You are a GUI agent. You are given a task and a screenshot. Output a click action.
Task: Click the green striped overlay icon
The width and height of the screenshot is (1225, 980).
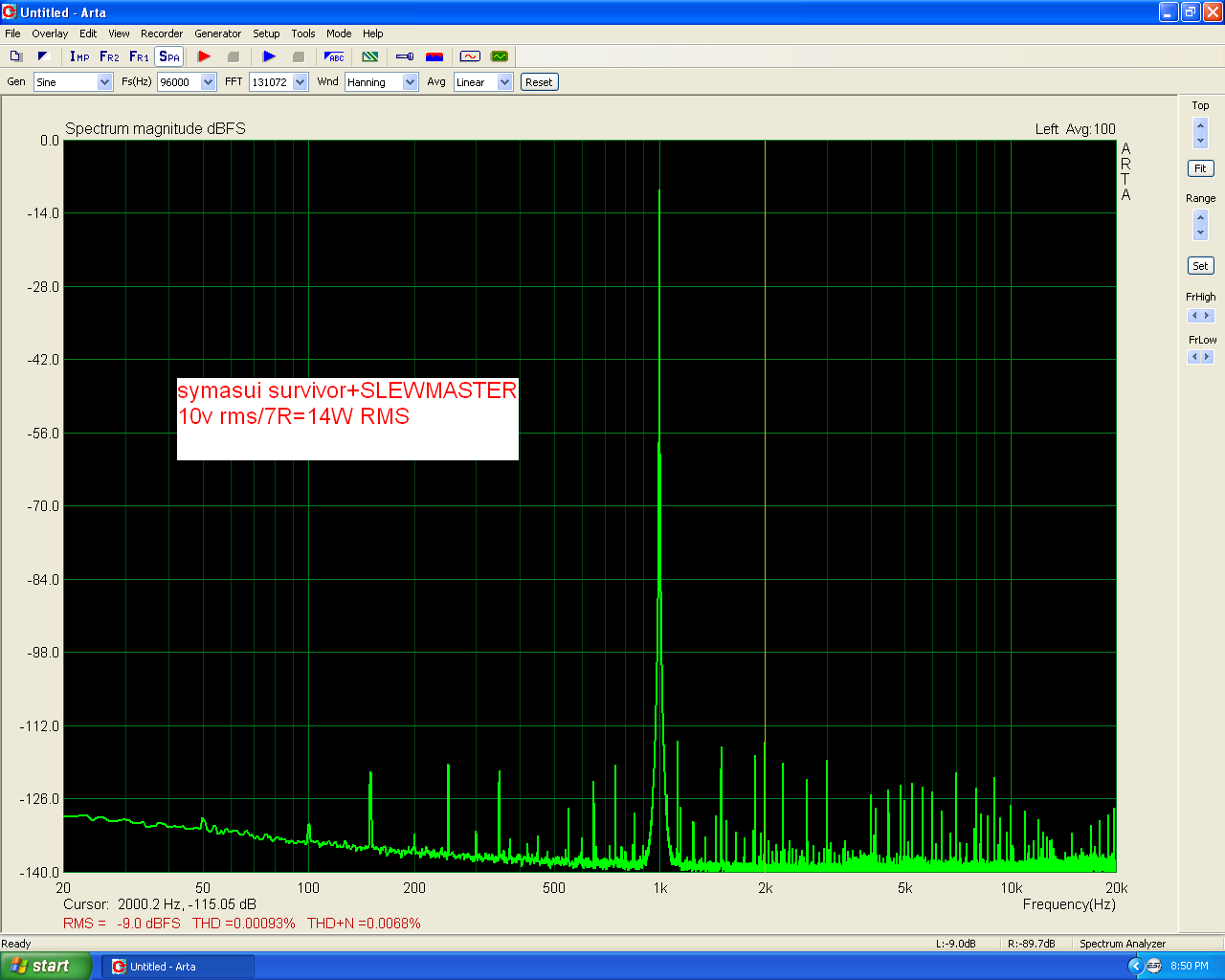pos(370,56)
